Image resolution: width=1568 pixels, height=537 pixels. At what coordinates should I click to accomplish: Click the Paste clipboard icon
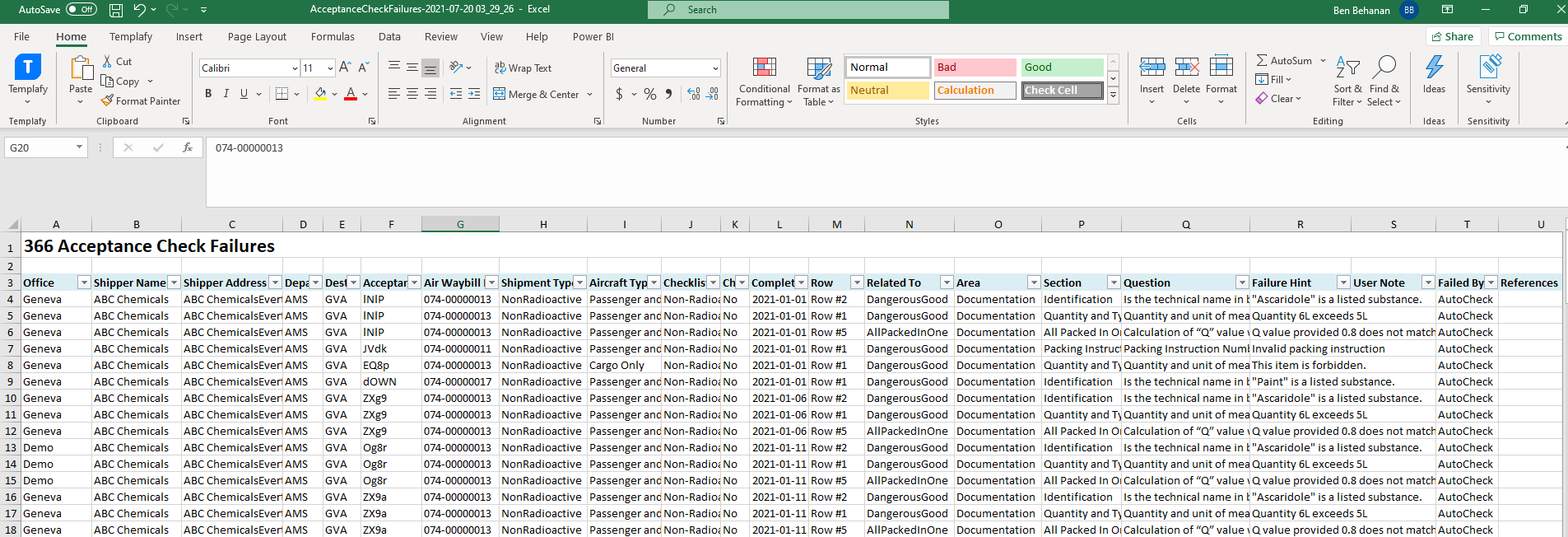(81, 69)
